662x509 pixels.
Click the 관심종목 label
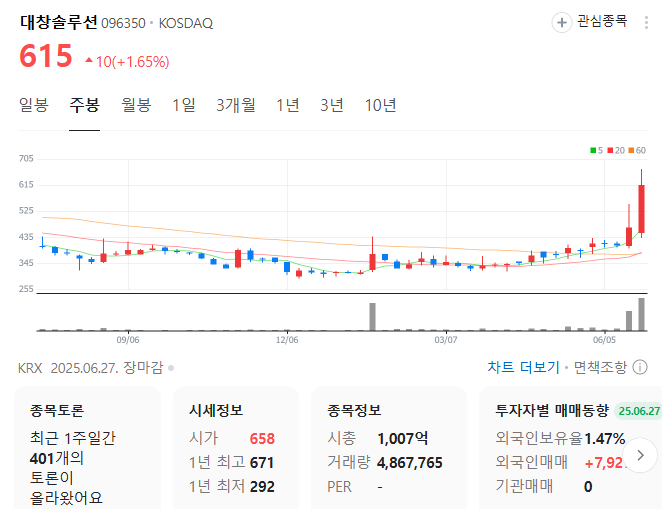pyautogui.click(x=602, y=21)
